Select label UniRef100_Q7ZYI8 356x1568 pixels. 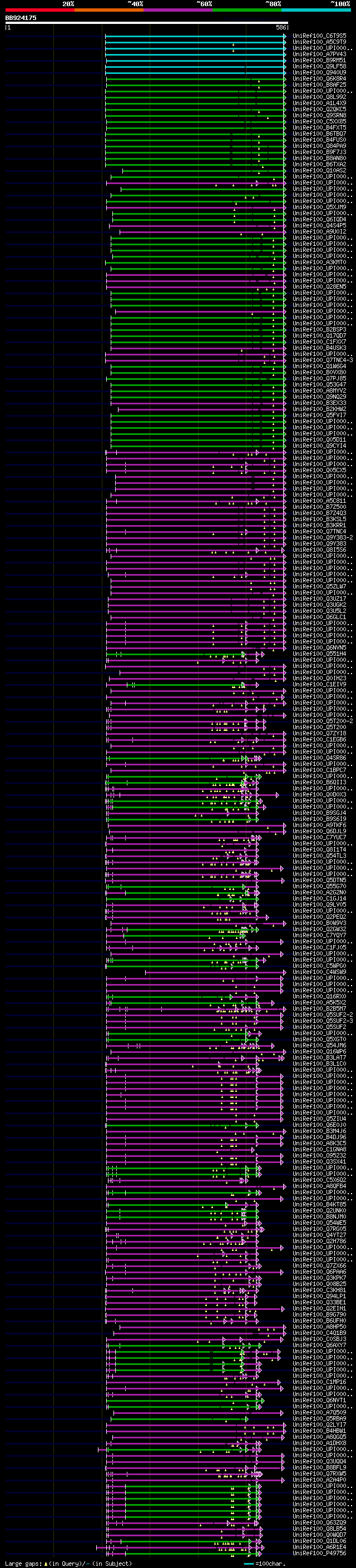(319, 733)
